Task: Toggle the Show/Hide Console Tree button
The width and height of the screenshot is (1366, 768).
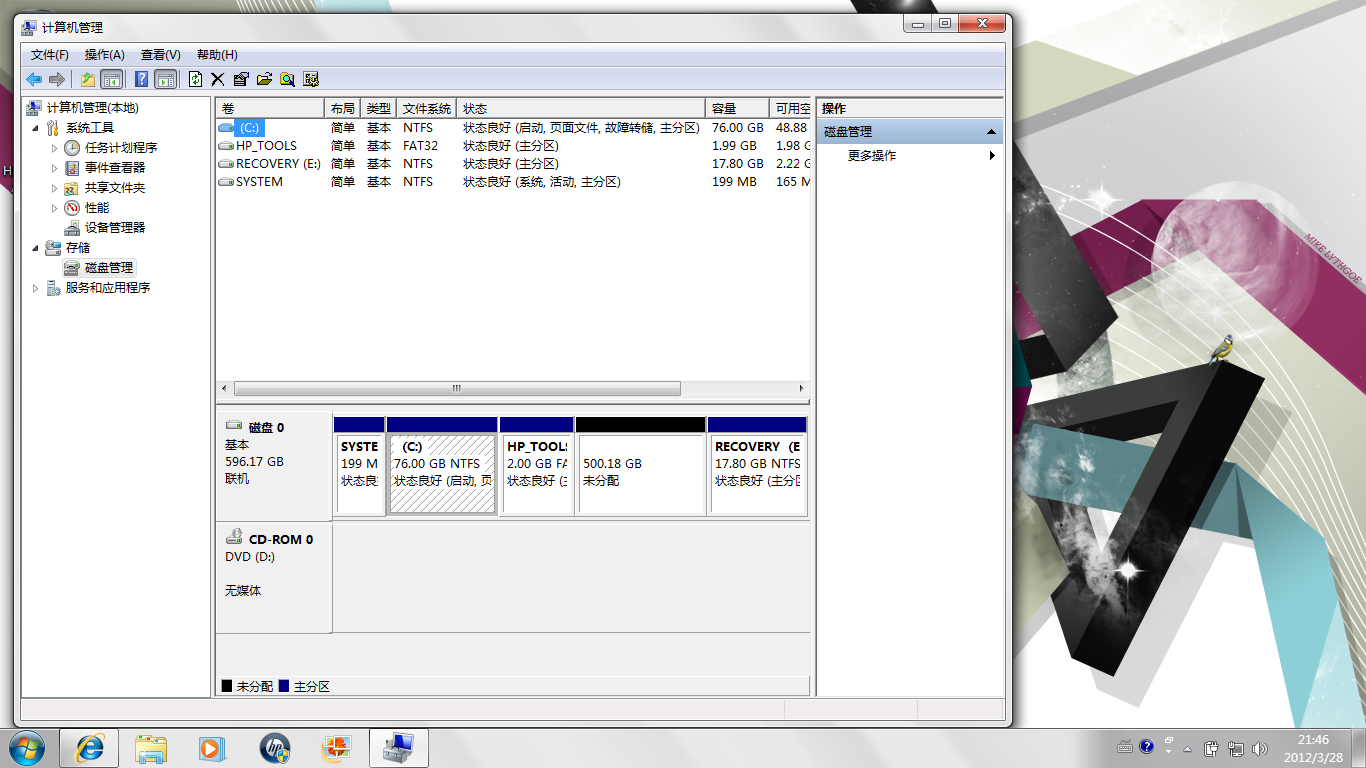Action: tap(112, 79)
